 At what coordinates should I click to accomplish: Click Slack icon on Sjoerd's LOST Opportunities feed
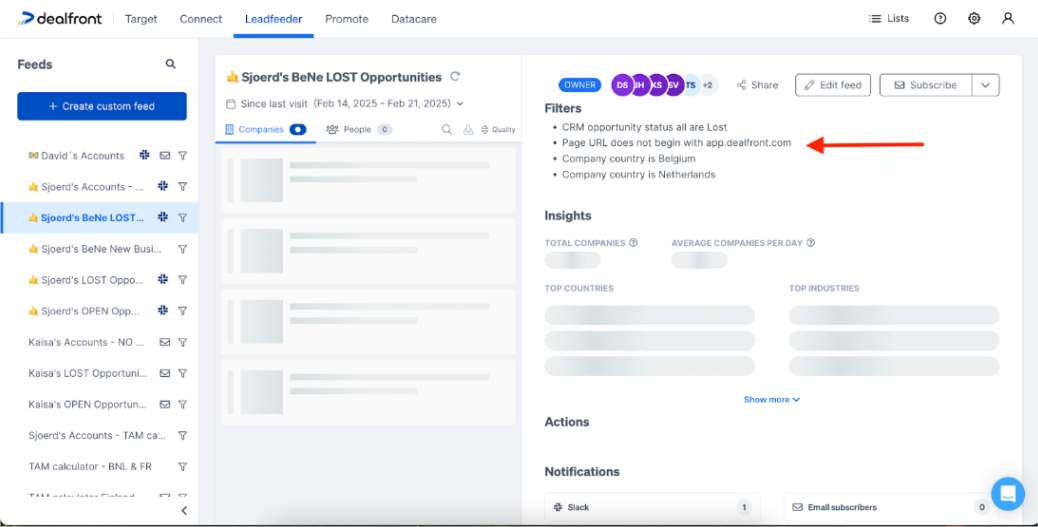[163, 279]
